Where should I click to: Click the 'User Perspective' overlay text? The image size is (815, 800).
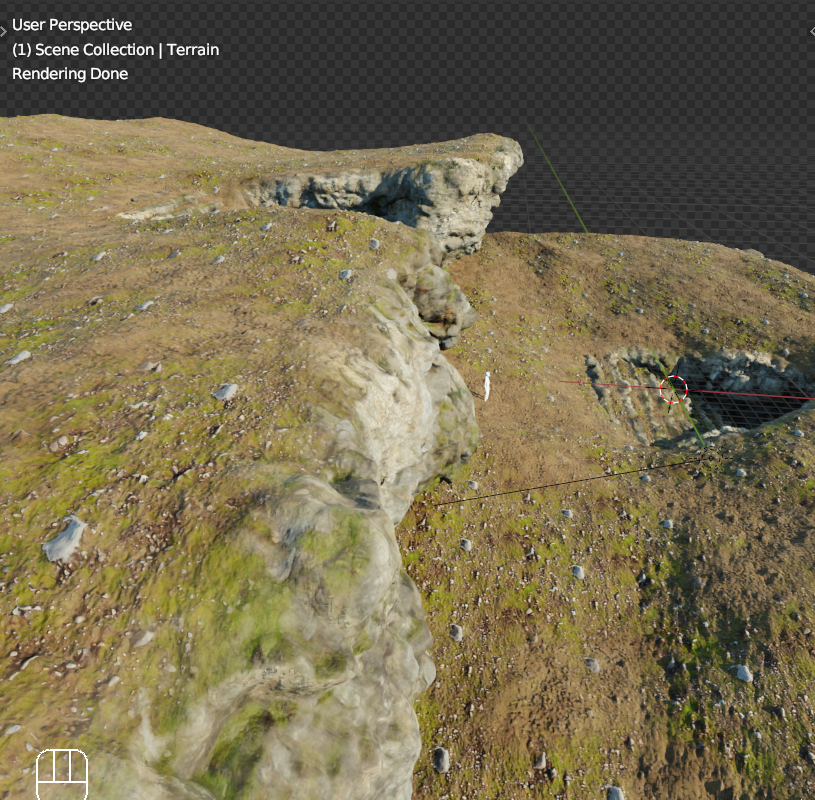pos(72,24)
